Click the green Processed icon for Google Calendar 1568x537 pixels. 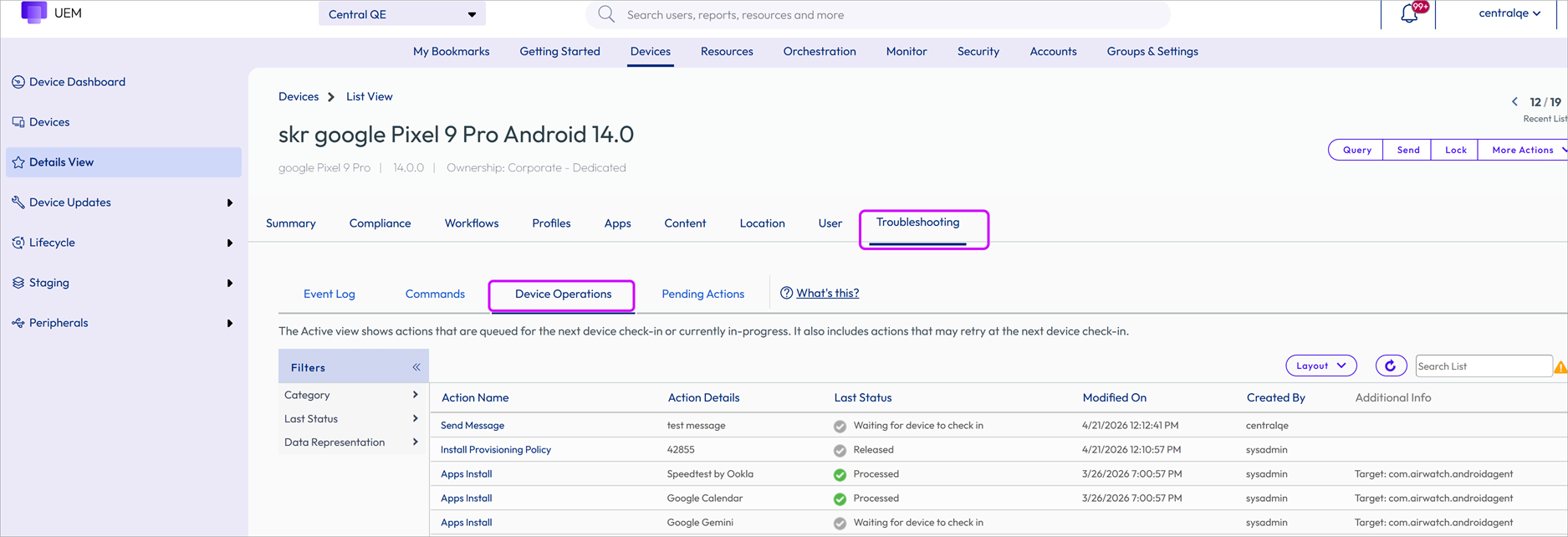click(x=840, y=499)
